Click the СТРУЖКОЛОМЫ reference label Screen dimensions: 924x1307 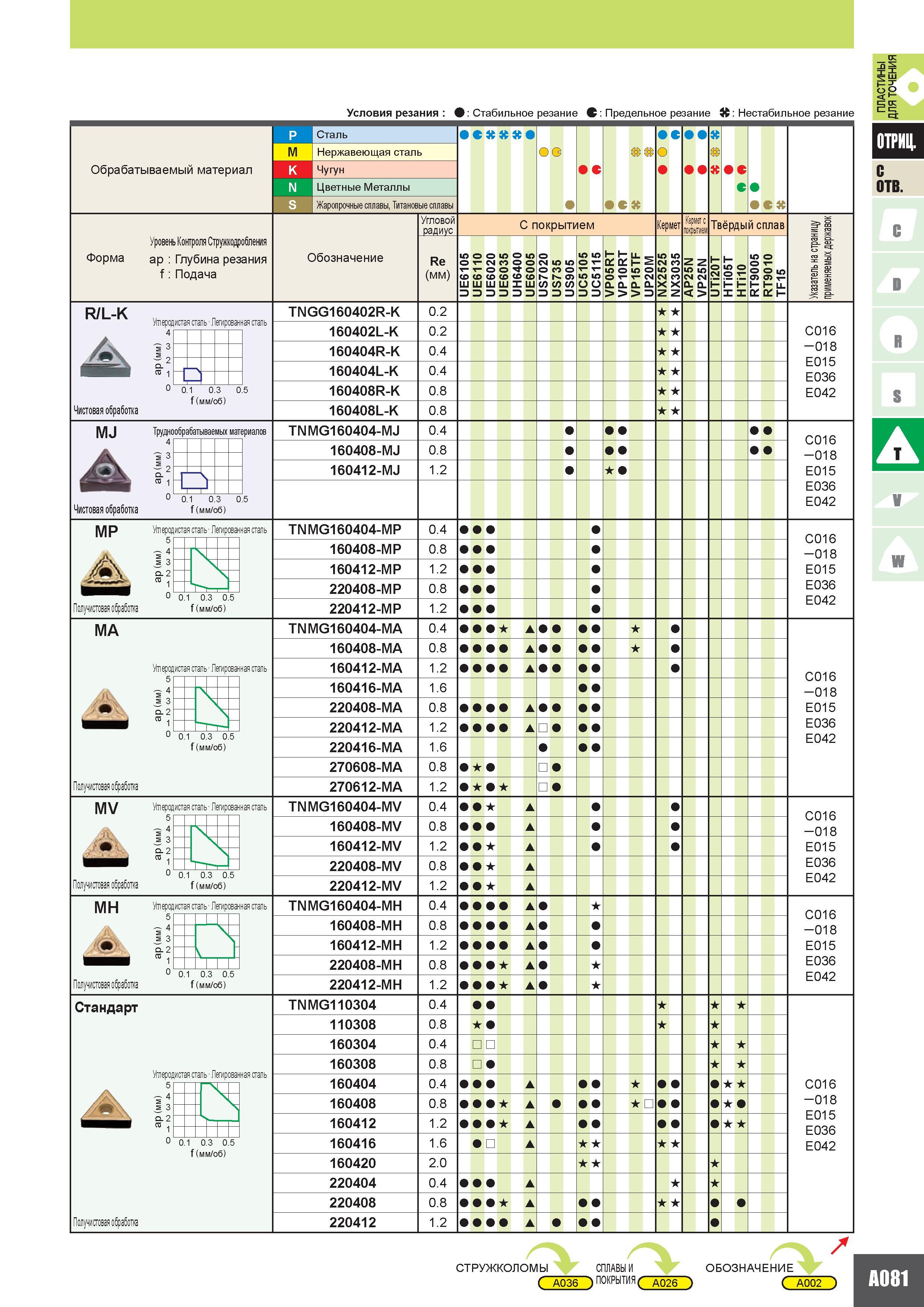[501, 1268]
